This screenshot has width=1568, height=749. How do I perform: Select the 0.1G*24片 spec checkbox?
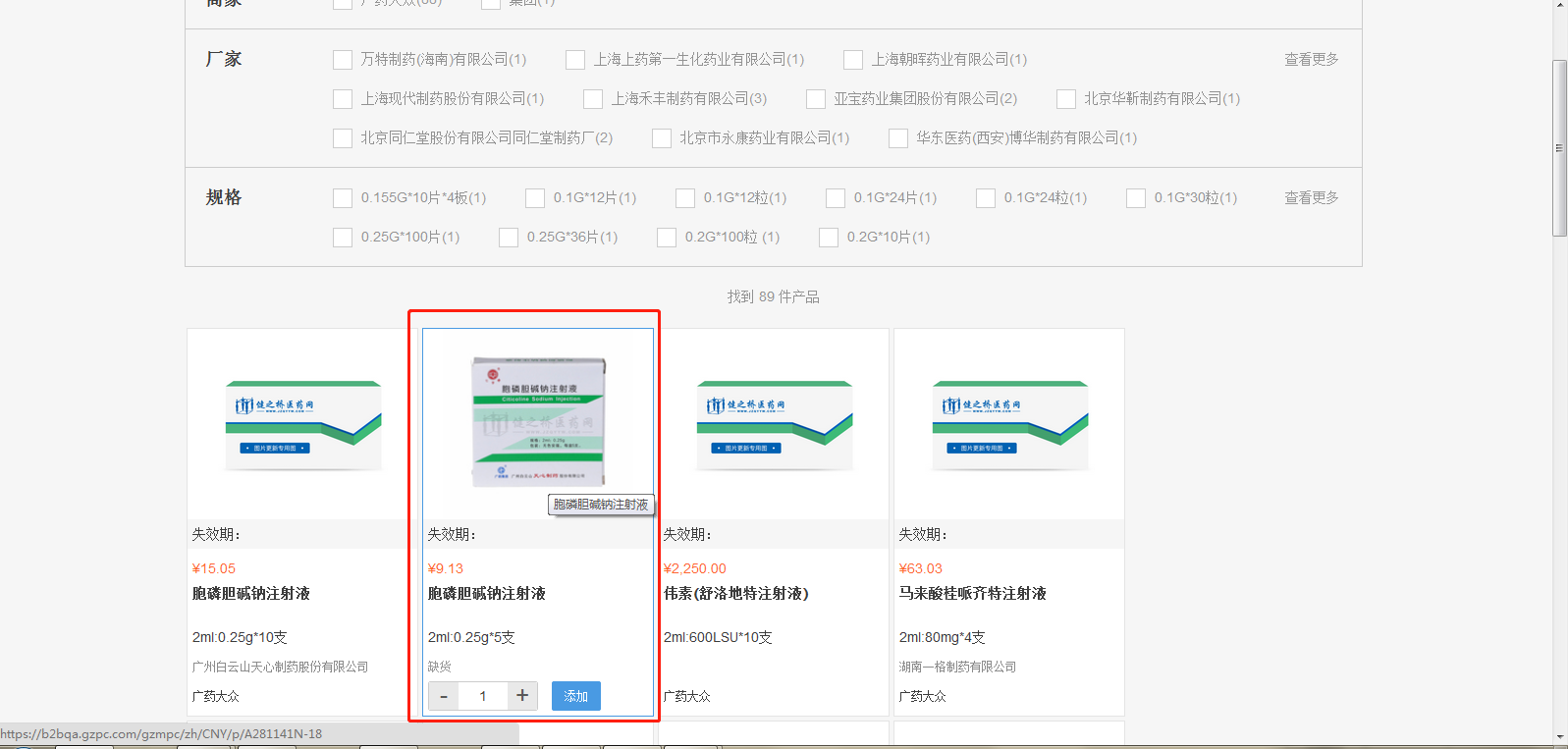click(x=836, y=198)
